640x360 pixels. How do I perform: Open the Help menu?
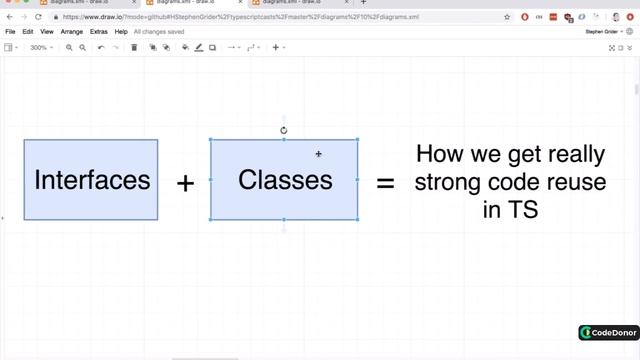click(121, 31)
